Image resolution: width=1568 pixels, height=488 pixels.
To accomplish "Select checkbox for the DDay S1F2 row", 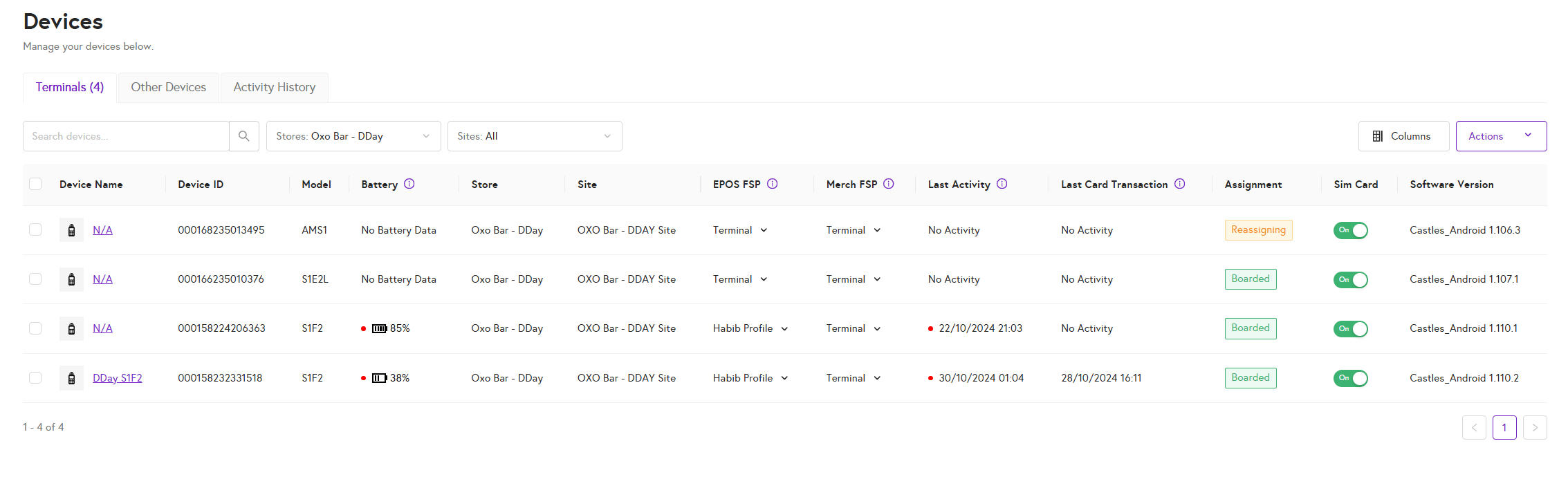I will pyautogui.click(x=35, y=378).
